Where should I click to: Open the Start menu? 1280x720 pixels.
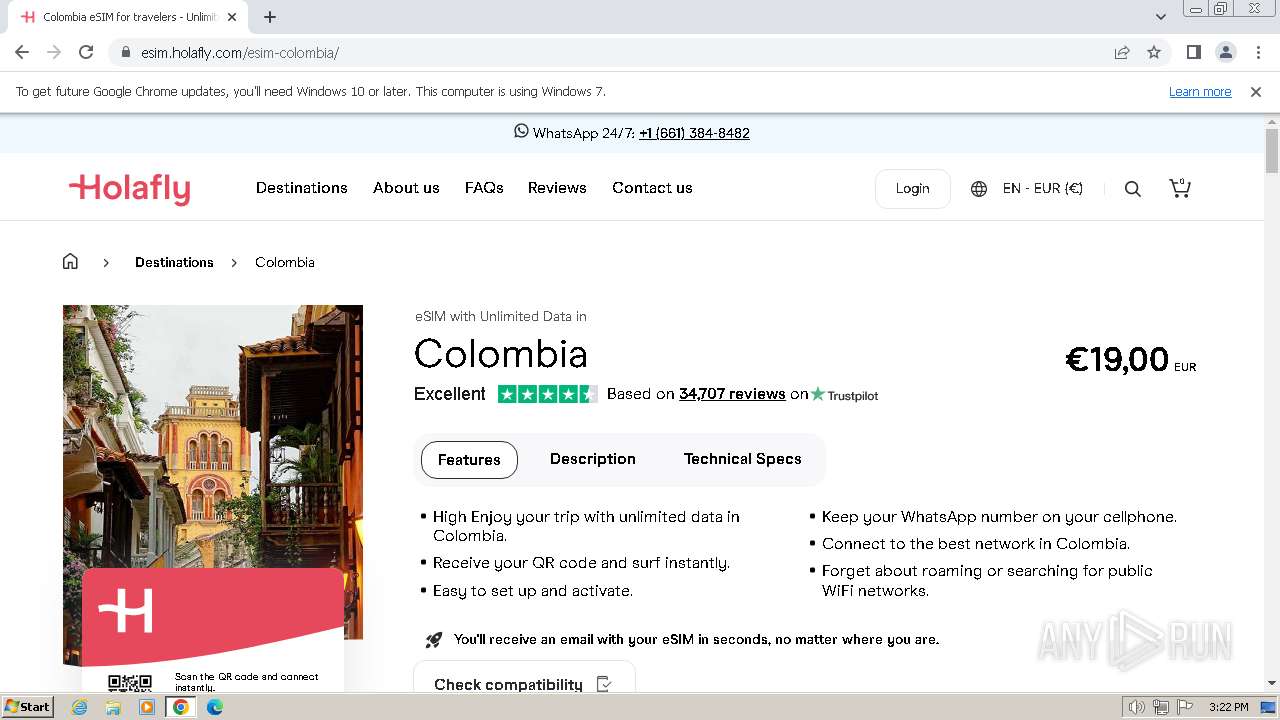pyautogui.click(x=28, y=707)
